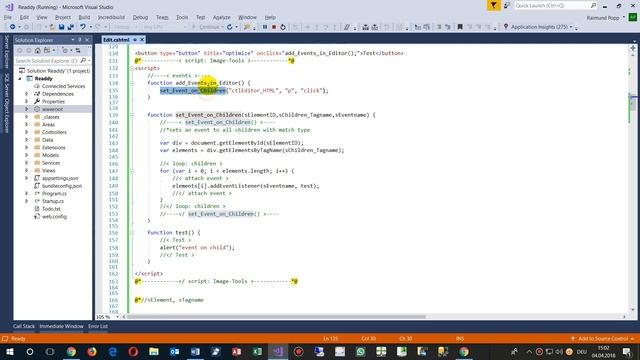Open WhatsApp from the taskbar
640x360 pixels.
pos(360,351)
